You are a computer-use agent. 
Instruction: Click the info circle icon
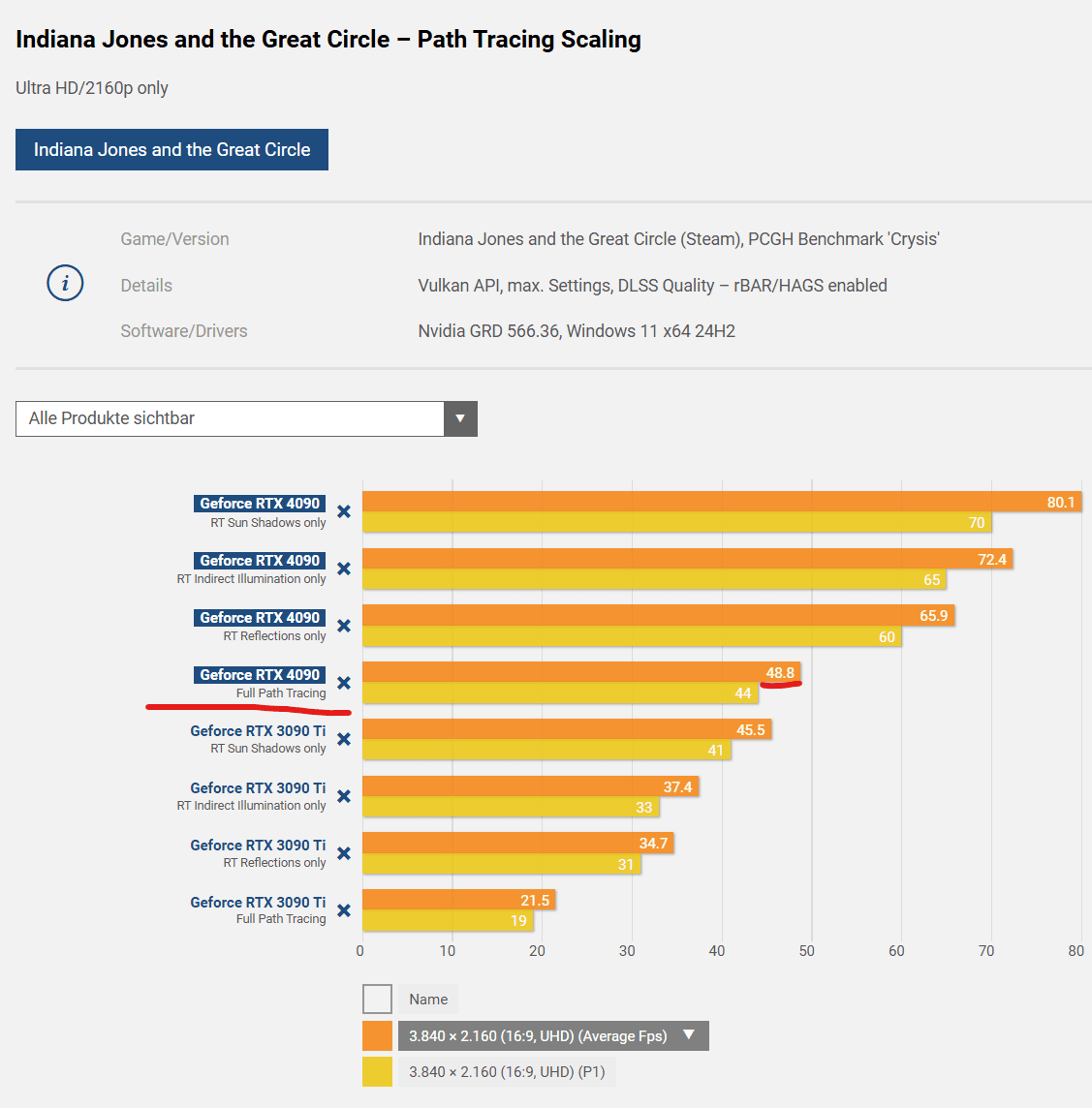coord(65,284)
